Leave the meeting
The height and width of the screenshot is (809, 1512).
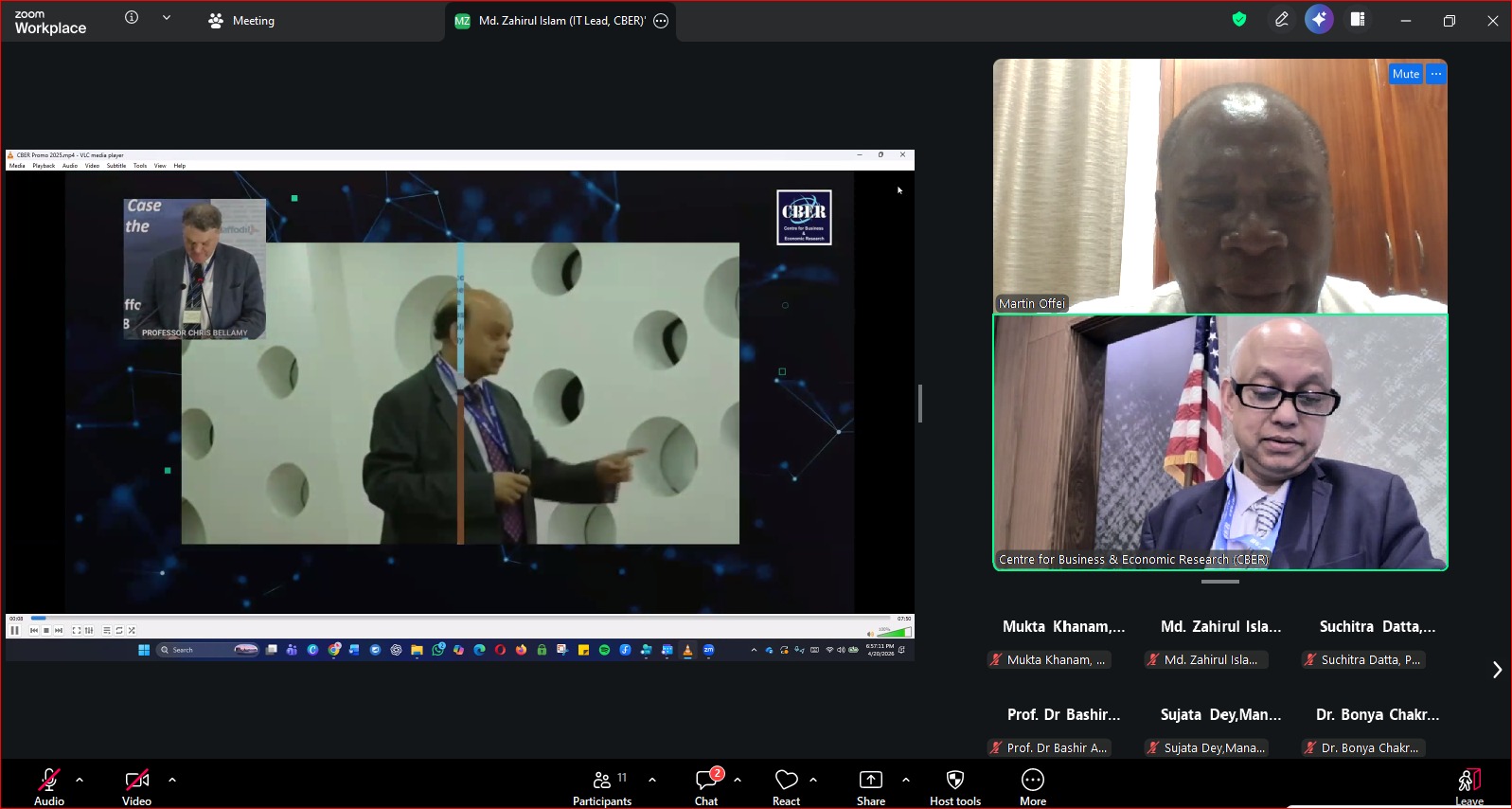click(x=1468, y=786)
